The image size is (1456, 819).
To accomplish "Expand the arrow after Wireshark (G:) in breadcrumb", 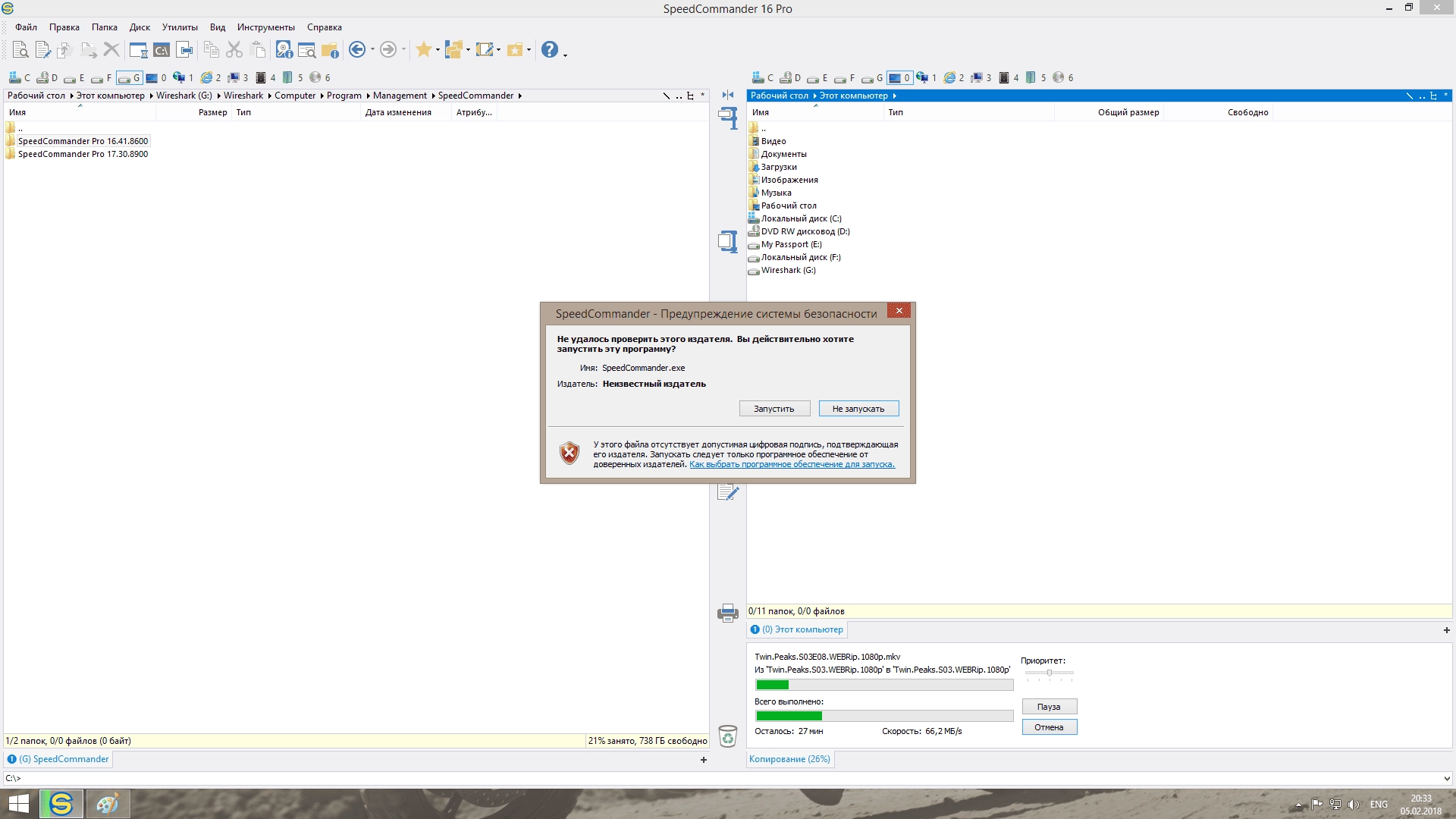I will tap(218, 96).
